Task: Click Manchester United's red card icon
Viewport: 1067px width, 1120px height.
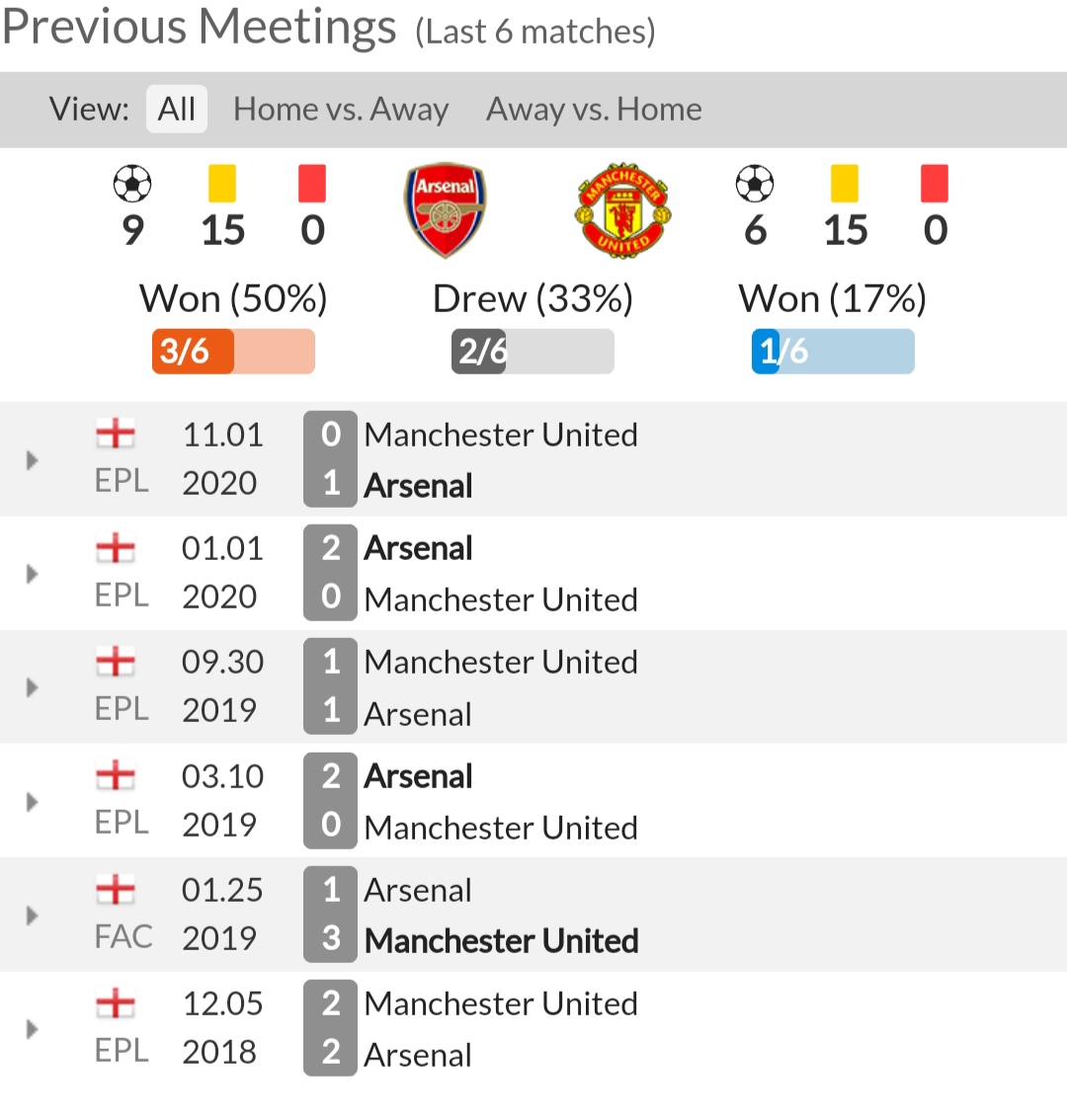Action: click(935, 184)
